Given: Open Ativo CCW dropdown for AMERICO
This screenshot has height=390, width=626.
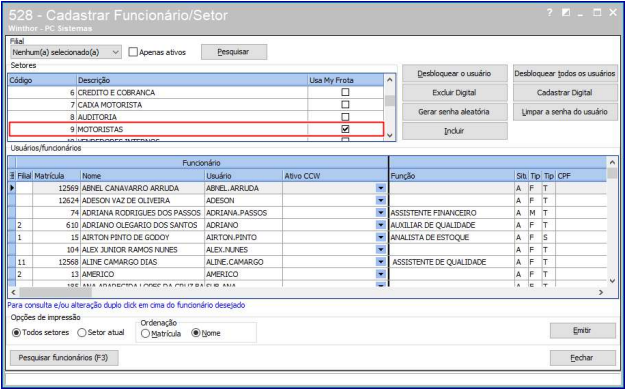Looking at the screenshot, I should click(x=381, y=275).
